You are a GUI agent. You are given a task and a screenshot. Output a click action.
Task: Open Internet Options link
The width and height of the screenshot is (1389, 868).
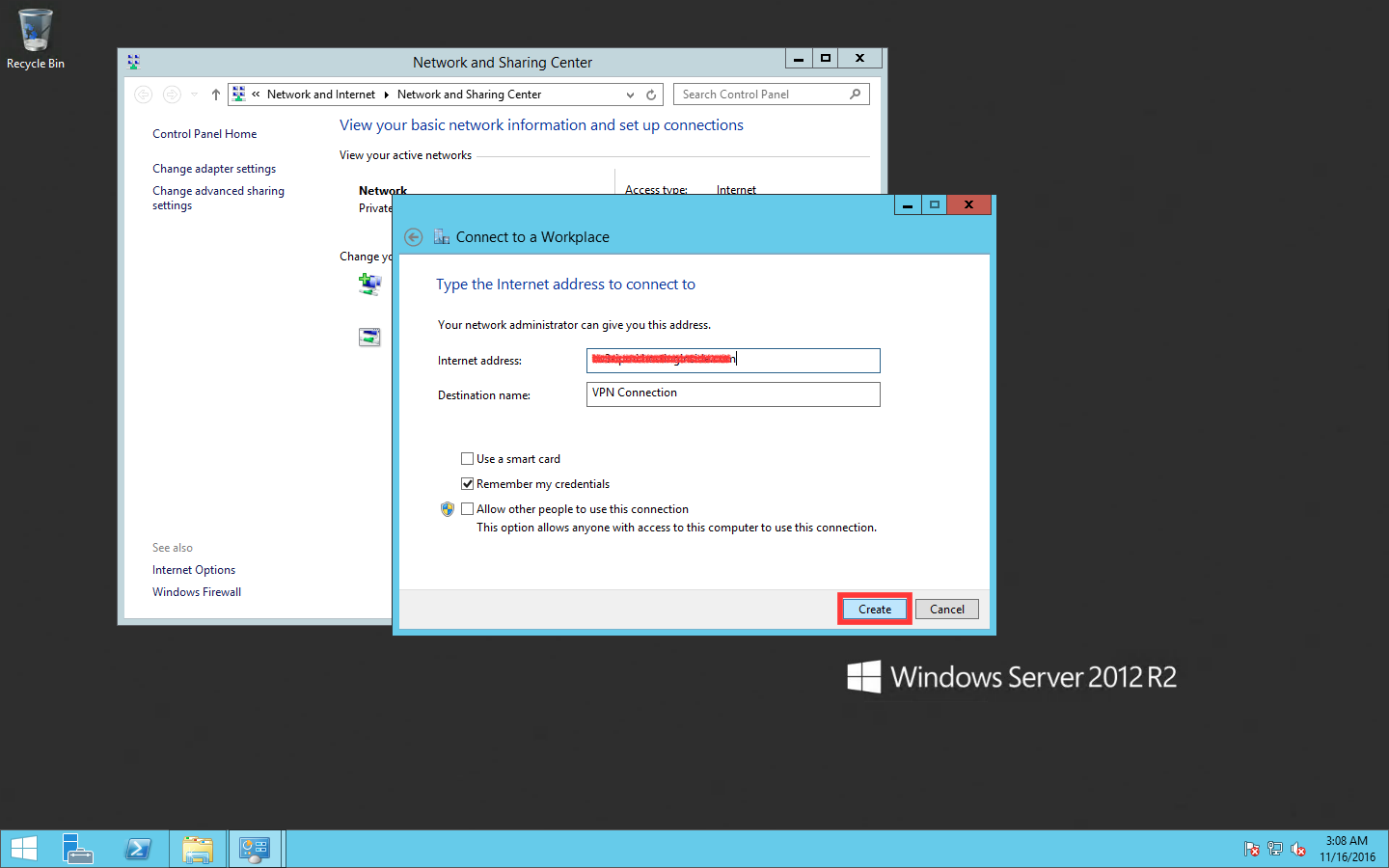click(194, 570)
